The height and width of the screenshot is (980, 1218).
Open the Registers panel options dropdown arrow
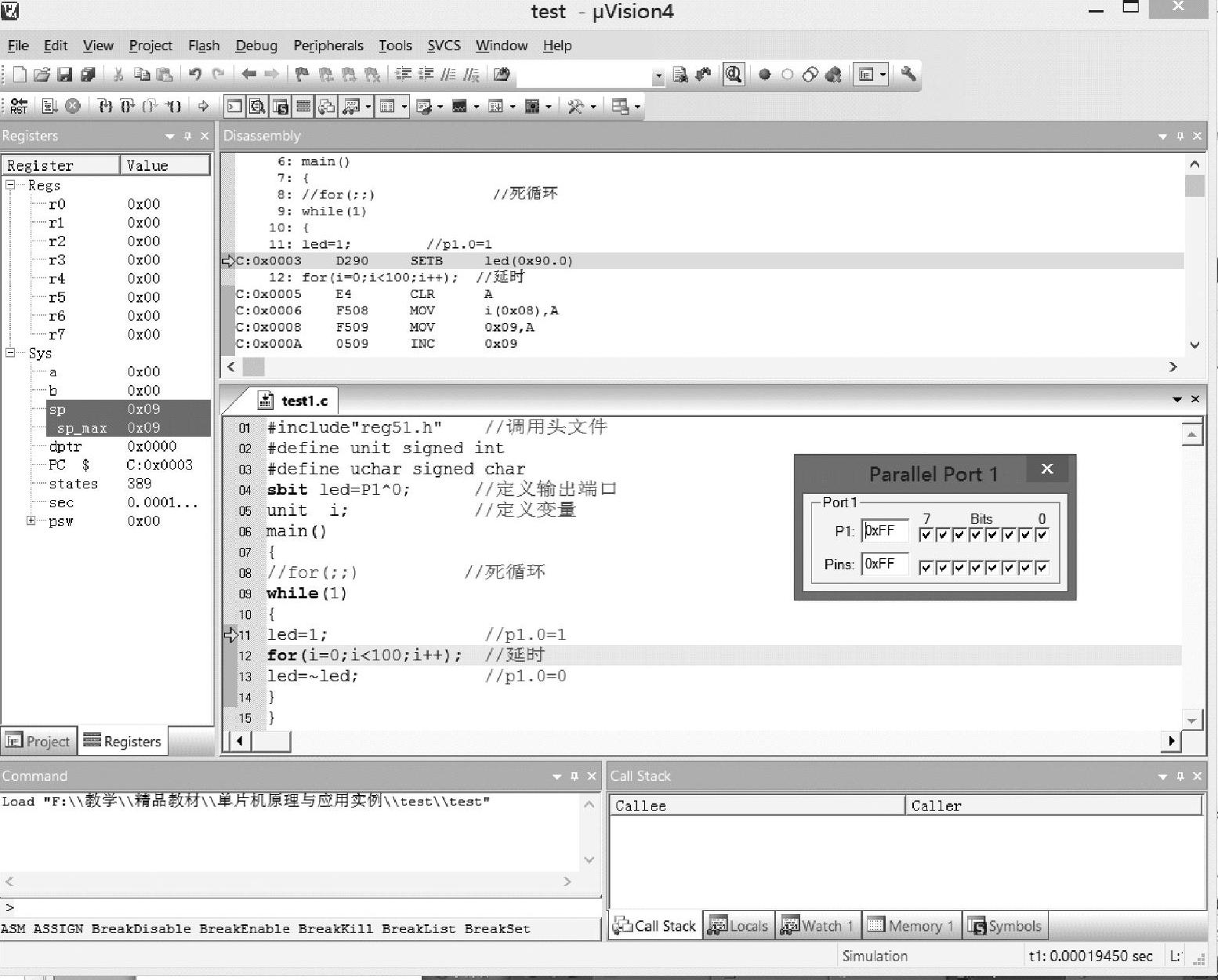(169, 136)
